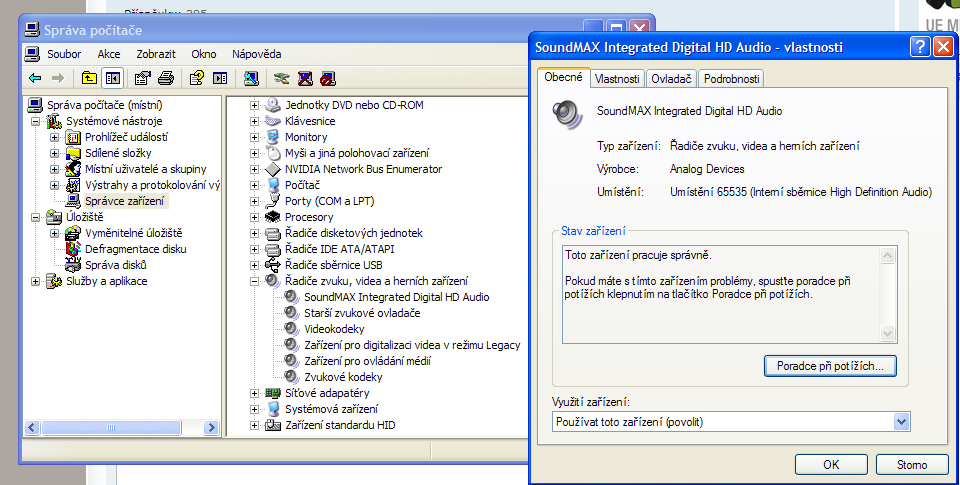Open the Využití zařízení dropdown
Image resolution: width=960 pixels, height=485 pixels.
pyautogui.click(x=901, y=422)
